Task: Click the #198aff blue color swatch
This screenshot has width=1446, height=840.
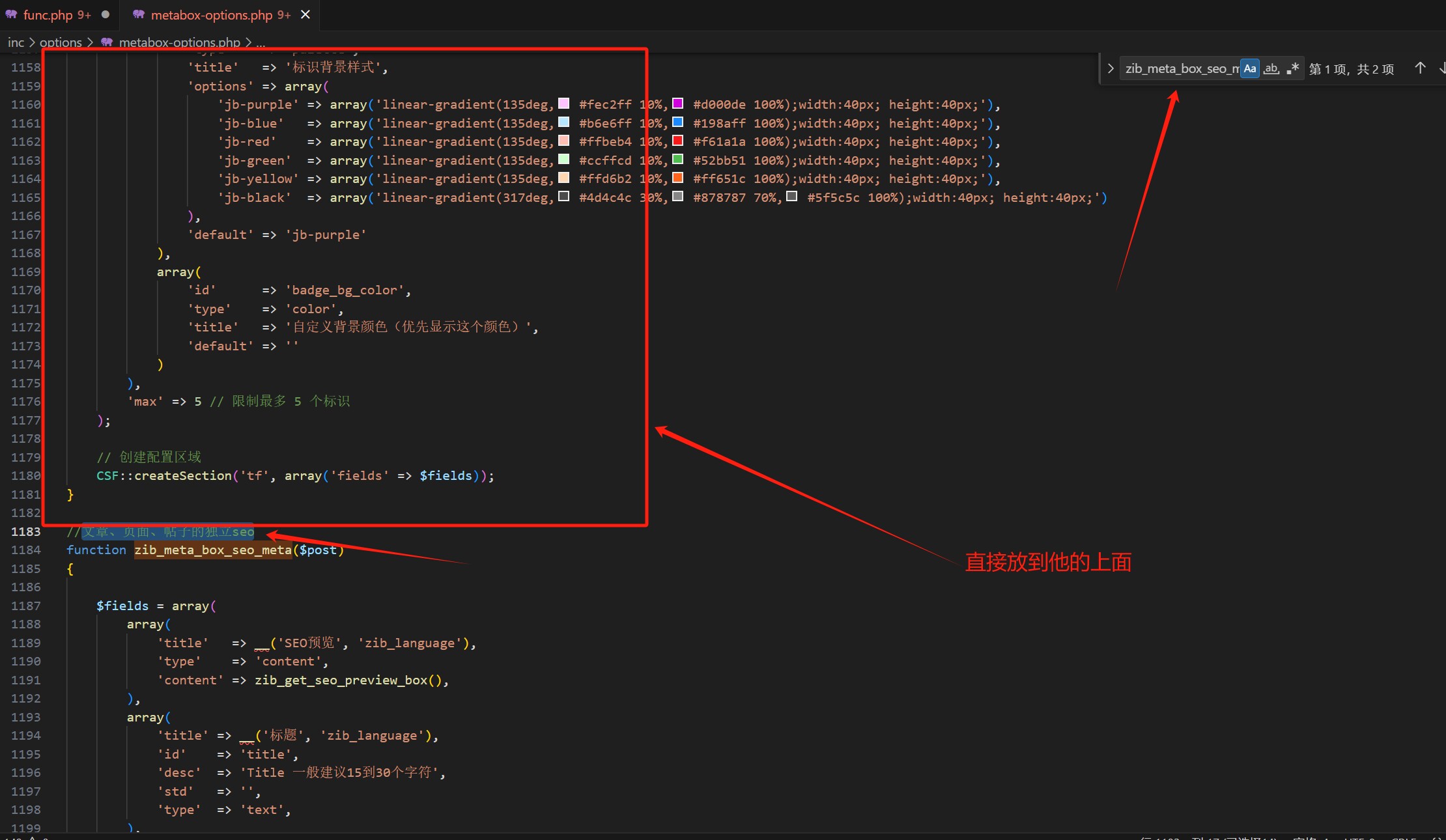Action: [678, 122]
